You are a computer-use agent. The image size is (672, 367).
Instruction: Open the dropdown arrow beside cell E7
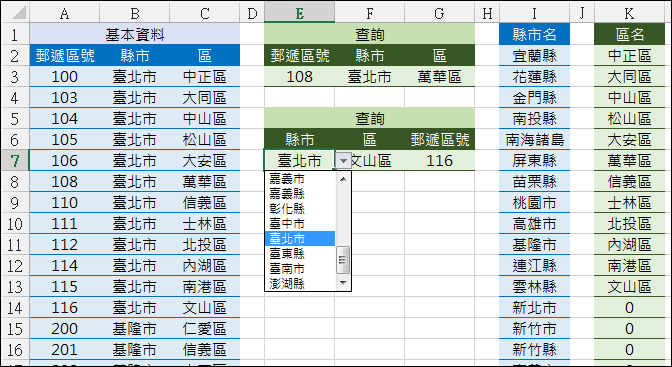343,161
